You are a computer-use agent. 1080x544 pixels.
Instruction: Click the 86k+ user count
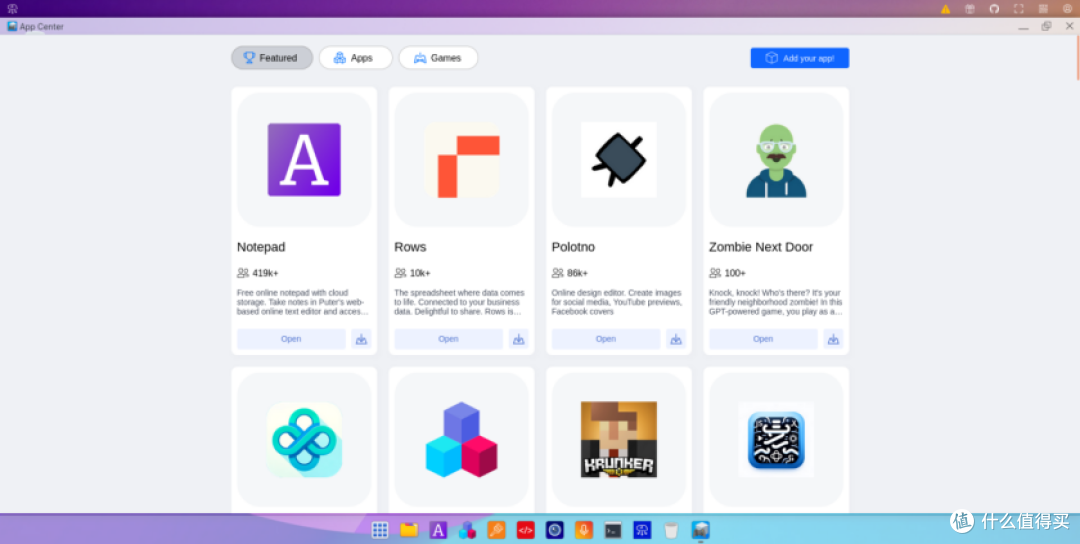[578, 273]
